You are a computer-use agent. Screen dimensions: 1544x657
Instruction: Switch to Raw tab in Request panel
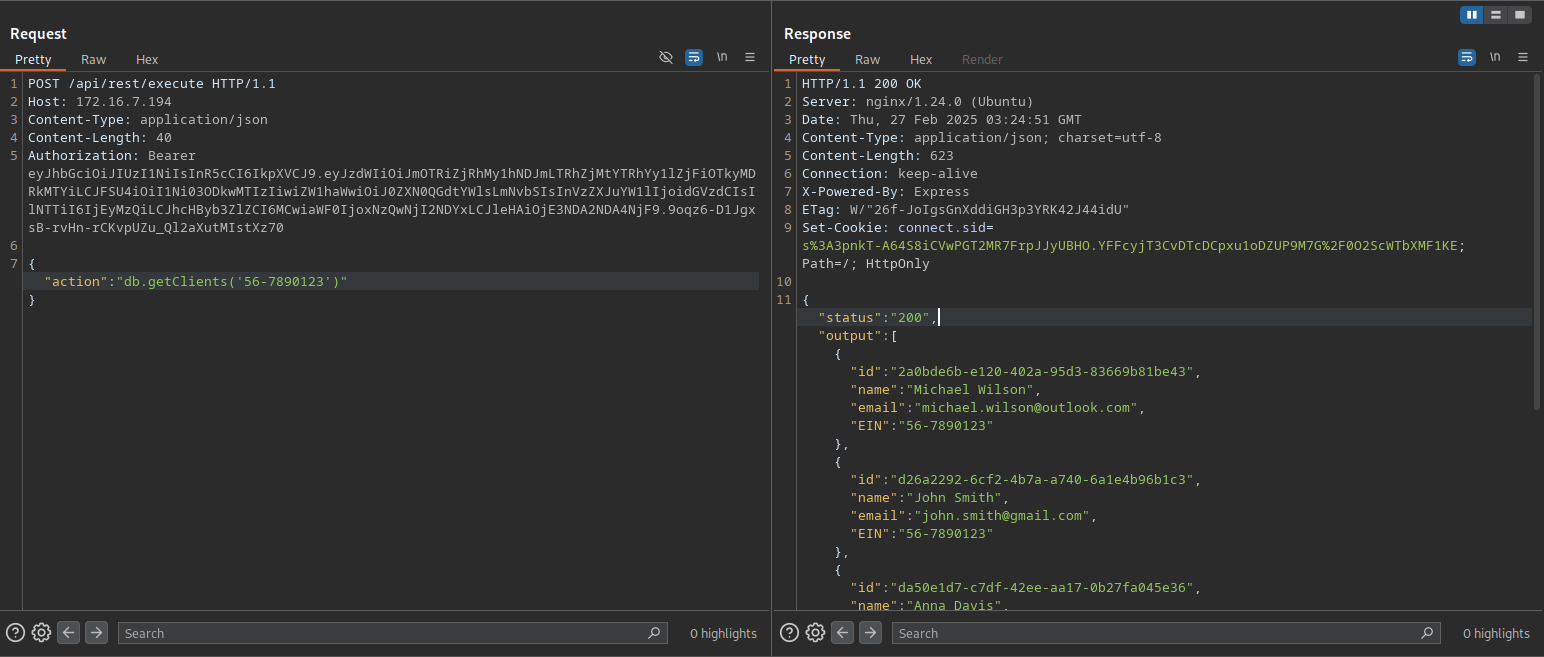[x=94, y=60]
